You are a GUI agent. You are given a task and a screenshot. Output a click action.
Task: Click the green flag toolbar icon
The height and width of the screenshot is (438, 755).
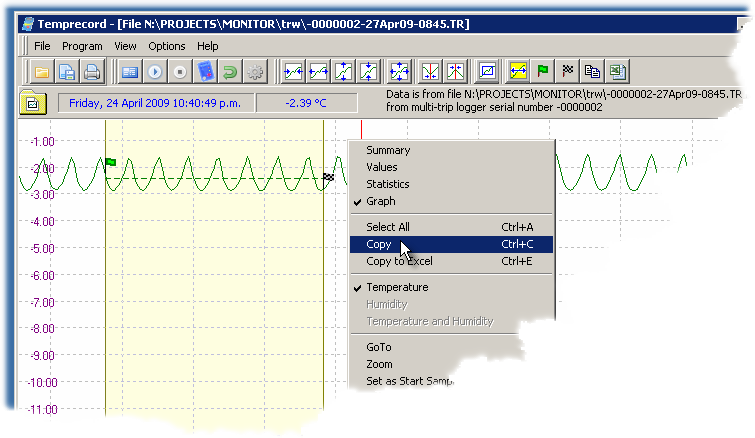(x=543, y=72)
